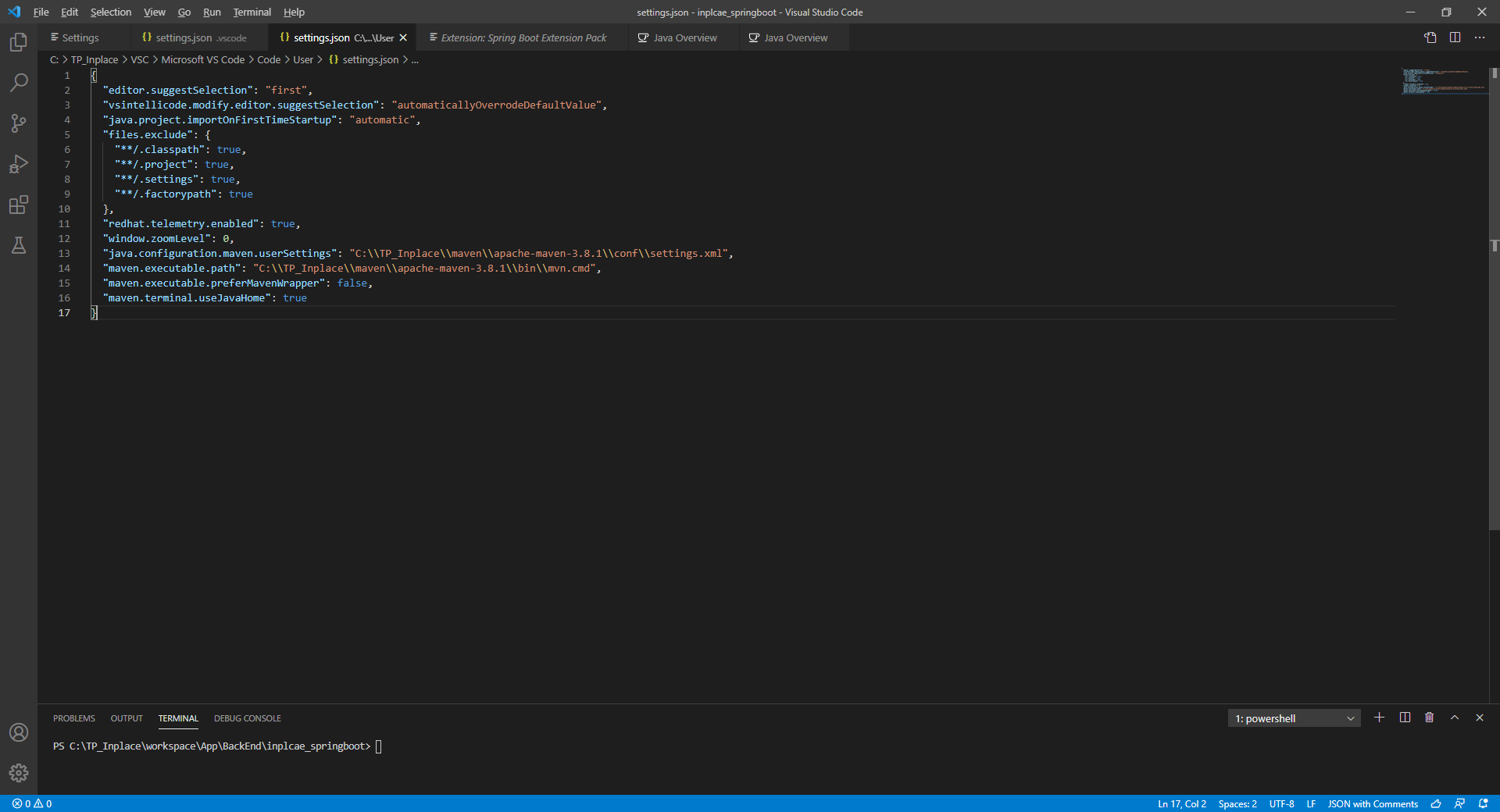Close the terminal panel
The image size is (1500, 812).
(1480, 718)
